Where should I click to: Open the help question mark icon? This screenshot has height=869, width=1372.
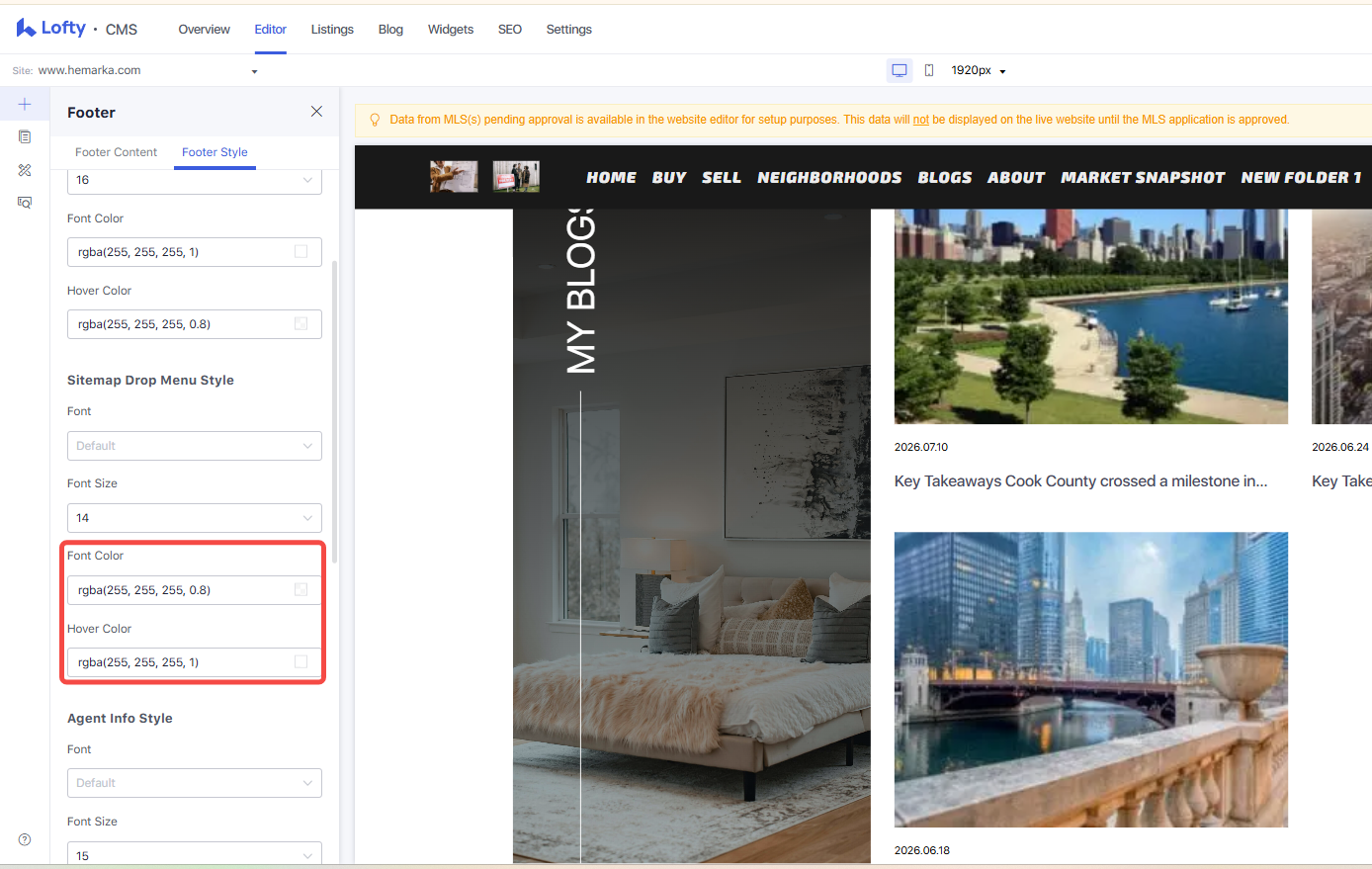(x=25, y=839)
